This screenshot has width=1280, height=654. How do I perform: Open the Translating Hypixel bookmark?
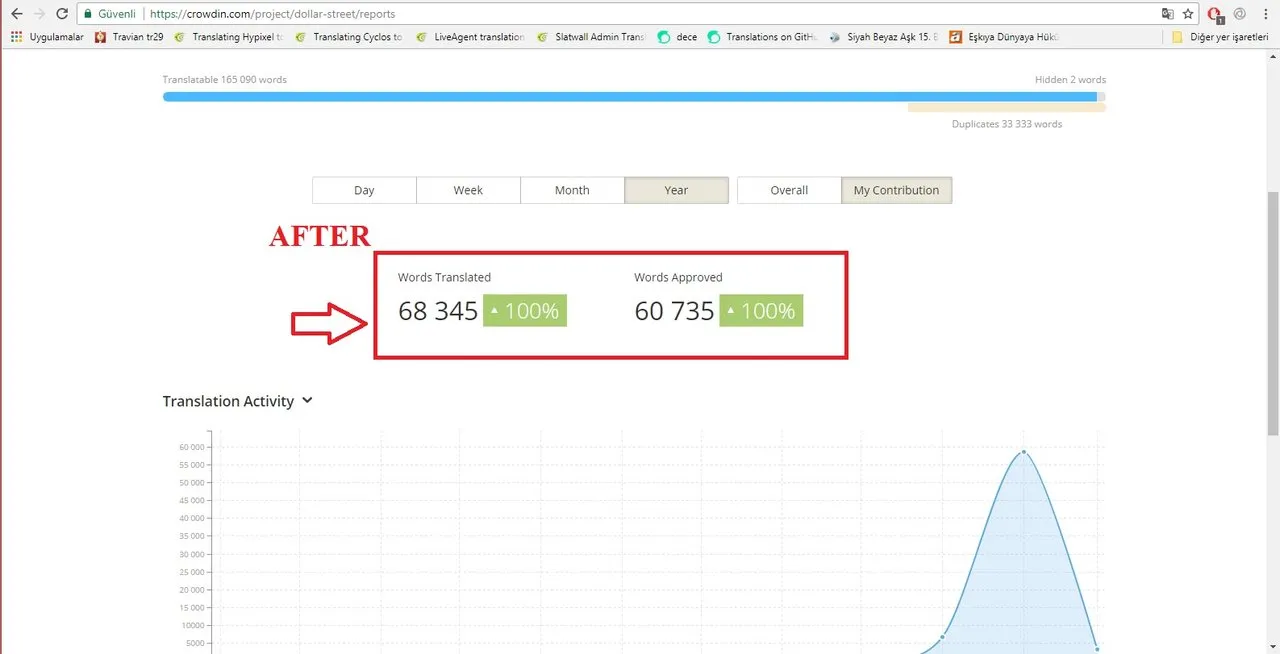(228, 37)
